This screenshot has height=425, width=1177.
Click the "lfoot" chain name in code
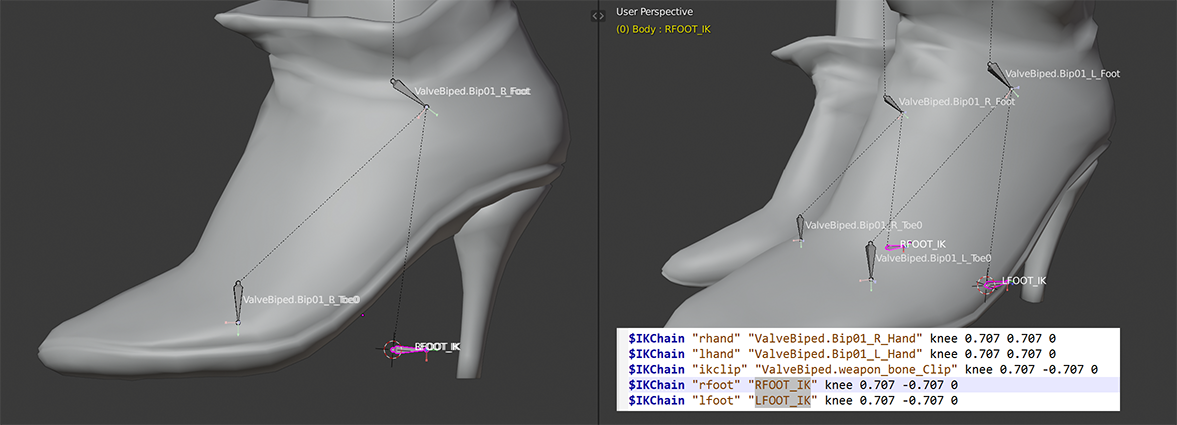click(718, 401)
